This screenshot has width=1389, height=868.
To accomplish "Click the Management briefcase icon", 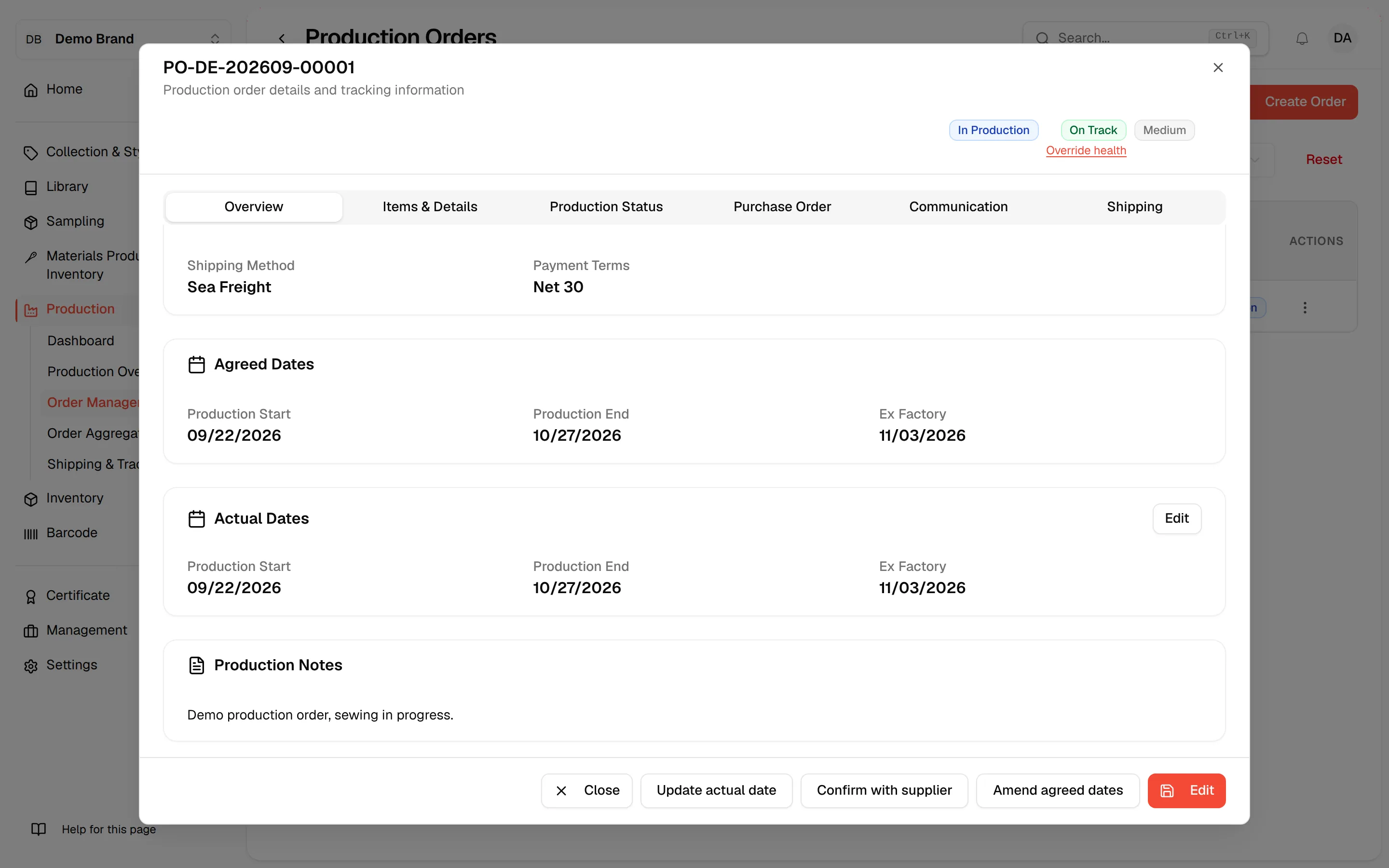I will (31, 631).
